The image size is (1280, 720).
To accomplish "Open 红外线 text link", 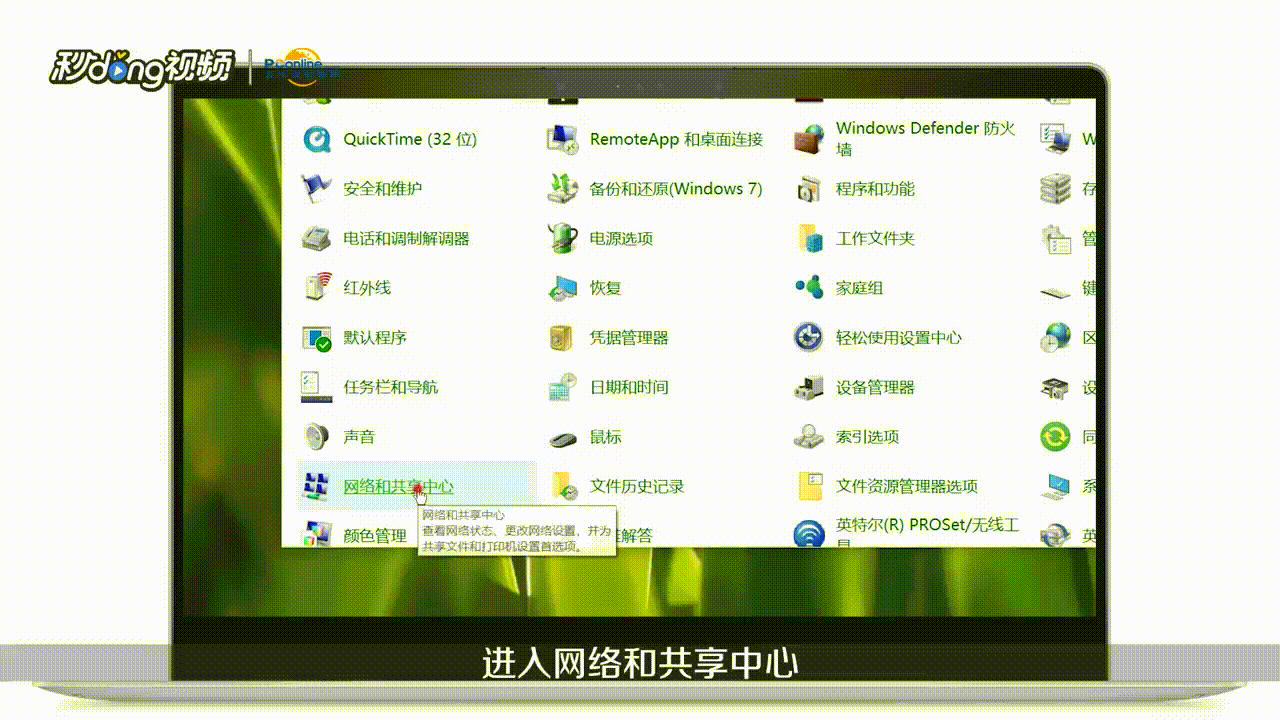I will pos(367,287).
